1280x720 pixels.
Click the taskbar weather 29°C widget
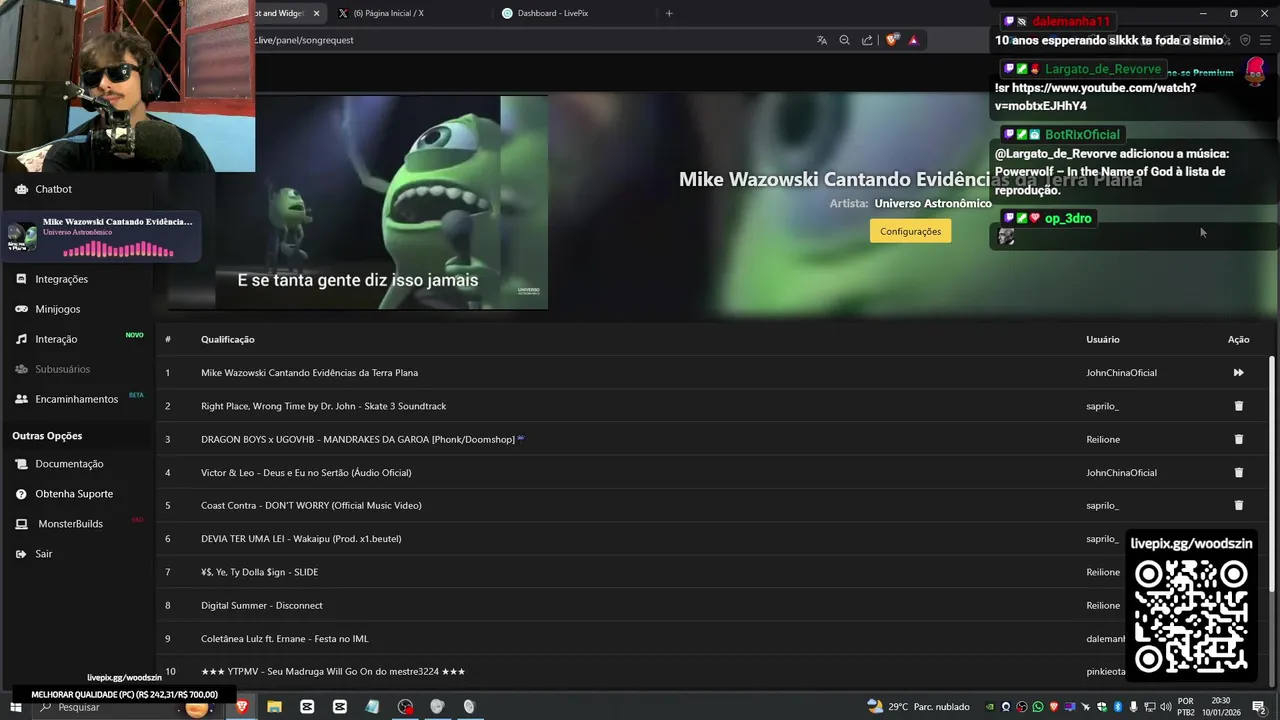click(x=918, y=707)
